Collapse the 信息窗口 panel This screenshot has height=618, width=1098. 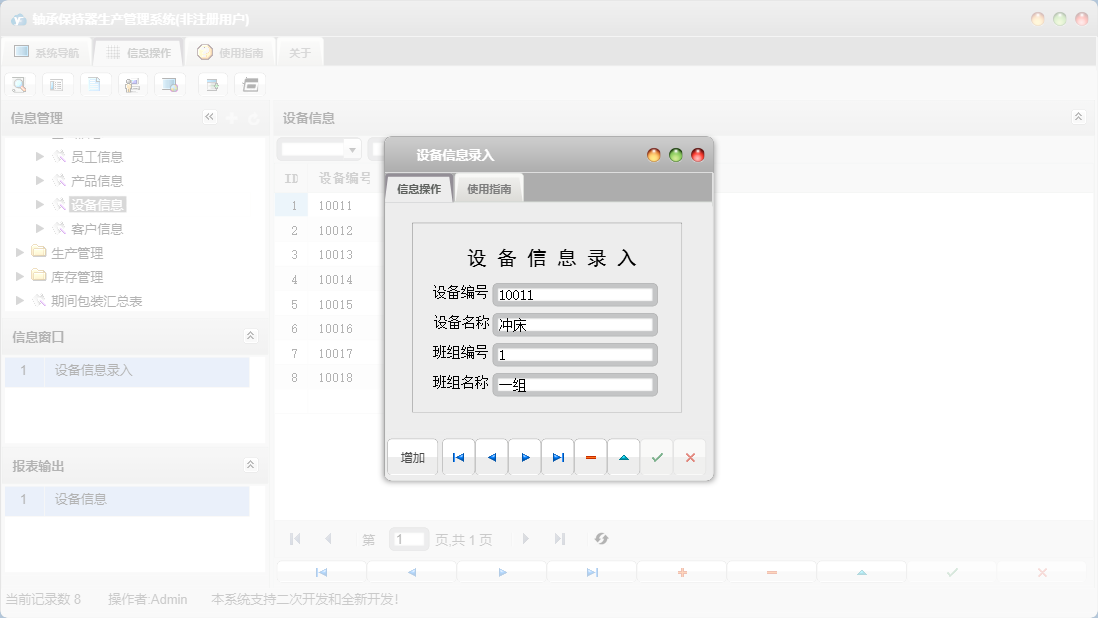(250, 335)
